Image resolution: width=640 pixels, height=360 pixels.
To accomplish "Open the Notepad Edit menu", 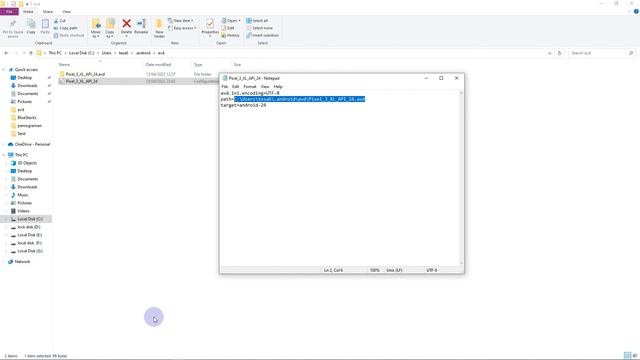I will pos(236,87).
